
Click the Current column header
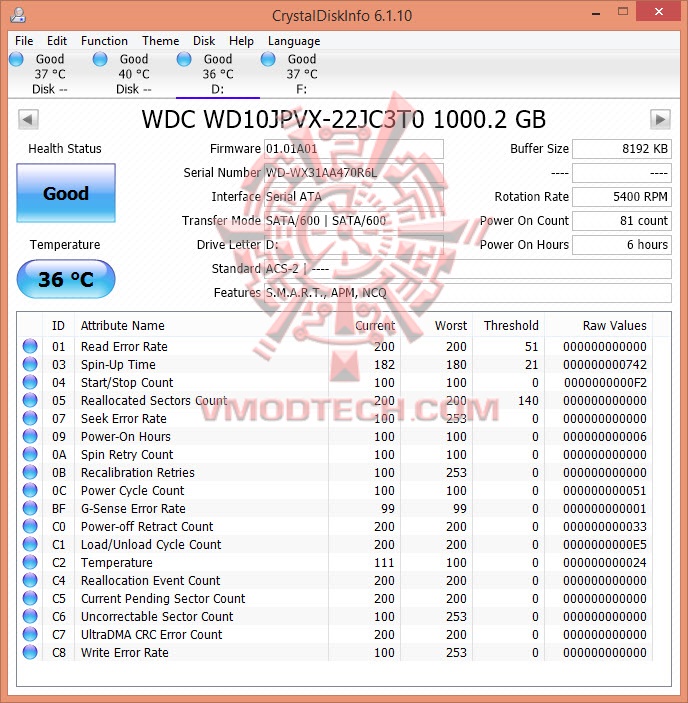pos(364,325)
